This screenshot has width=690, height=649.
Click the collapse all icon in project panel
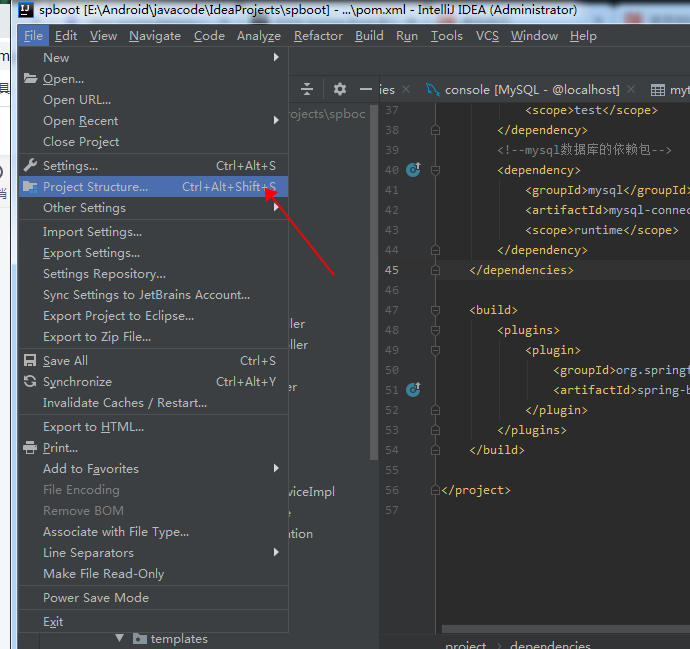click(307, 89)
